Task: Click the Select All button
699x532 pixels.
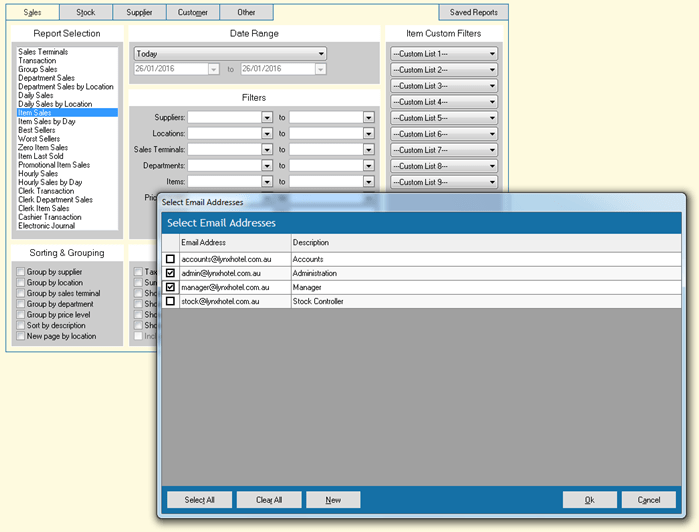Action: click(199, 500)
